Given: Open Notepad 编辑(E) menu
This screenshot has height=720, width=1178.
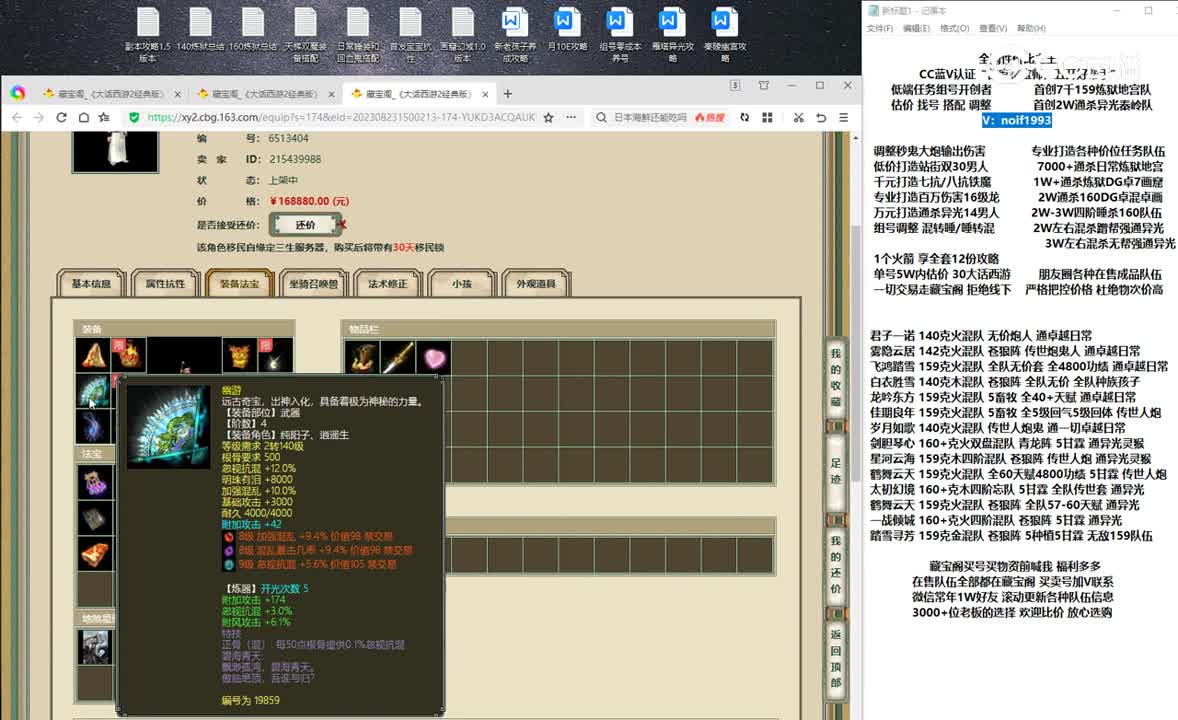Looking at the screenshot, I should click(x=916, y=29).
